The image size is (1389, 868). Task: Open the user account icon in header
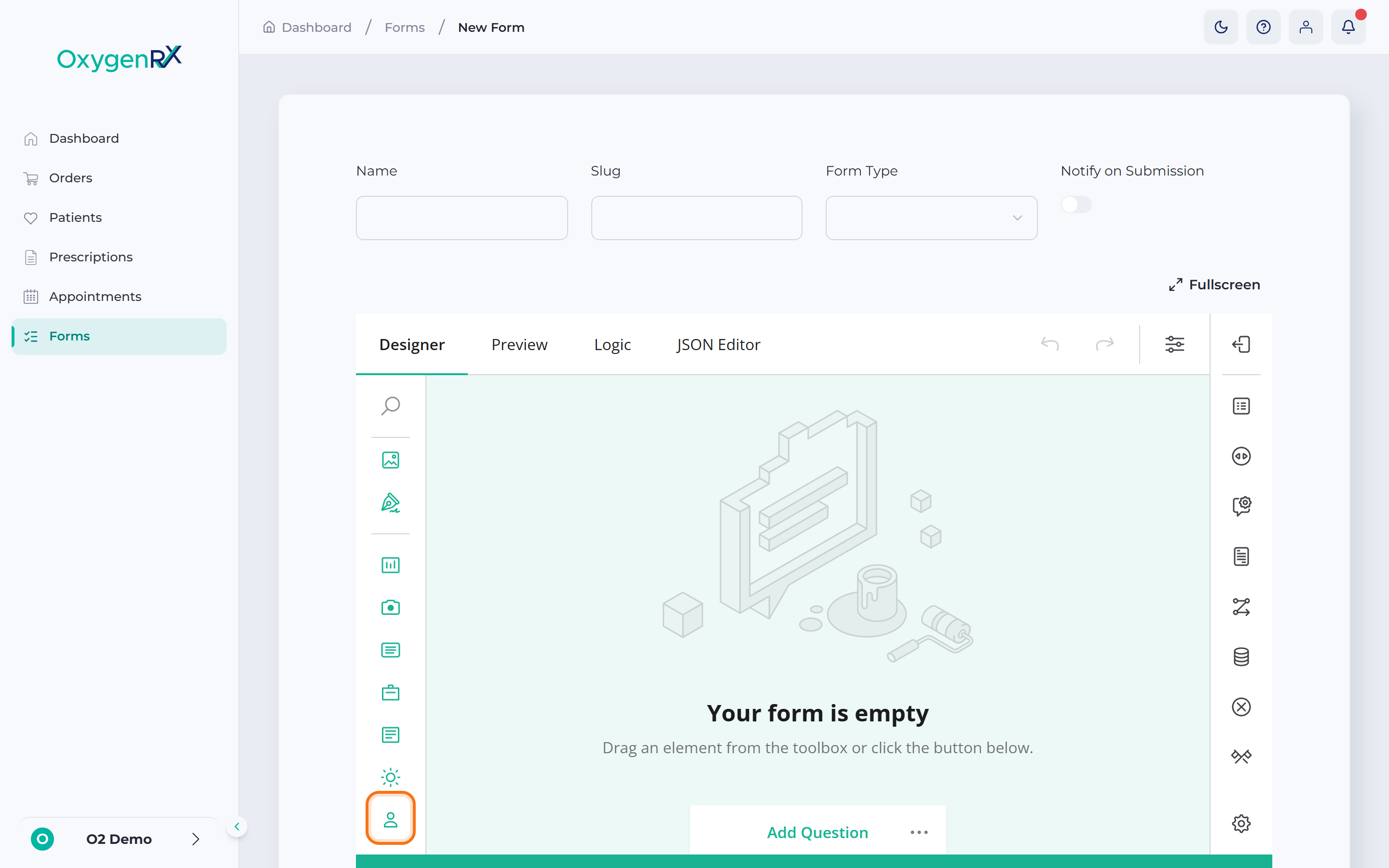pyautogui.click(x=1306, y=27)
